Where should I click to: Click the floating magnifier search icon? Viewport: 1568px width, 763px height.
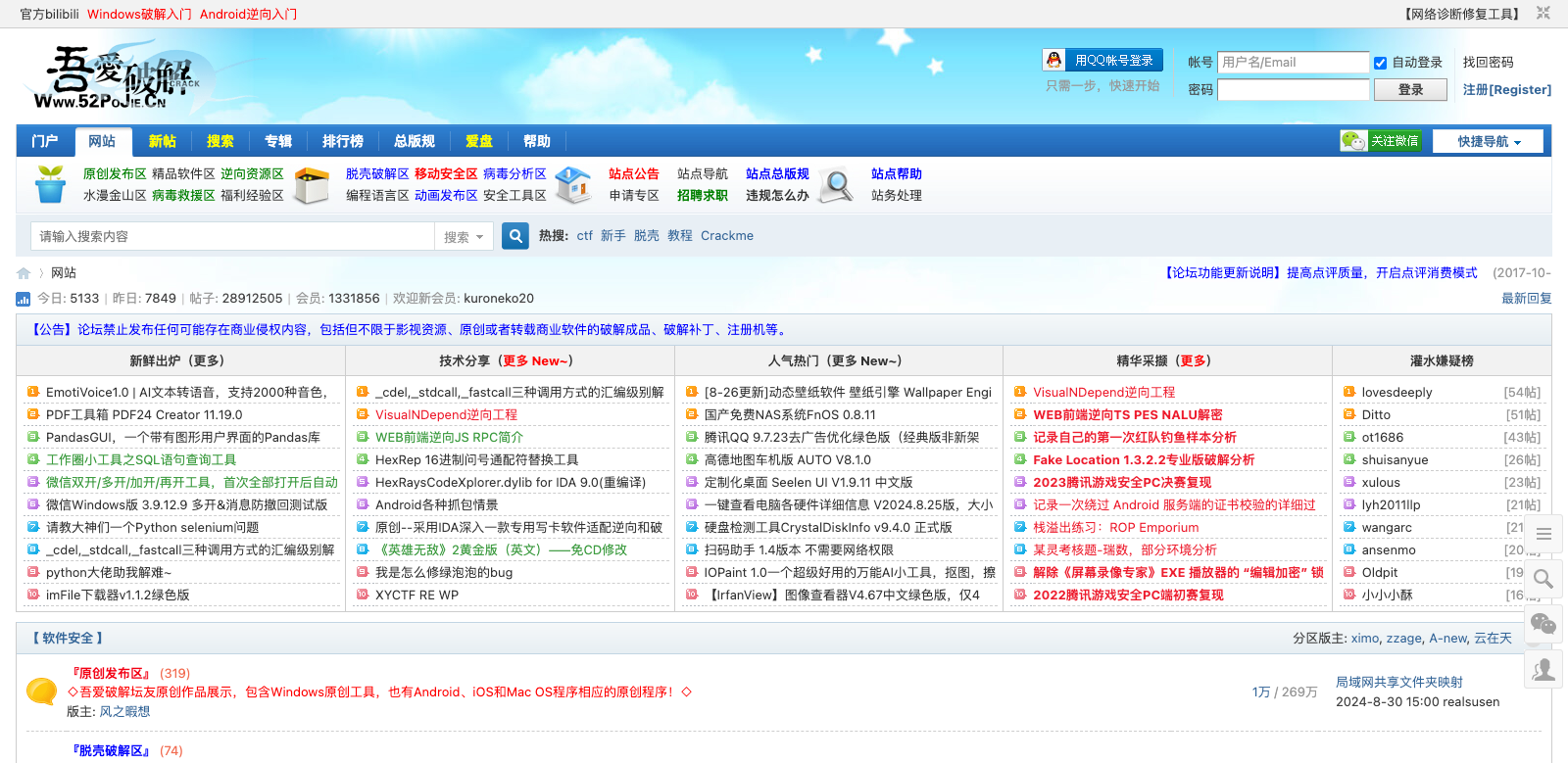point(1543,579)
